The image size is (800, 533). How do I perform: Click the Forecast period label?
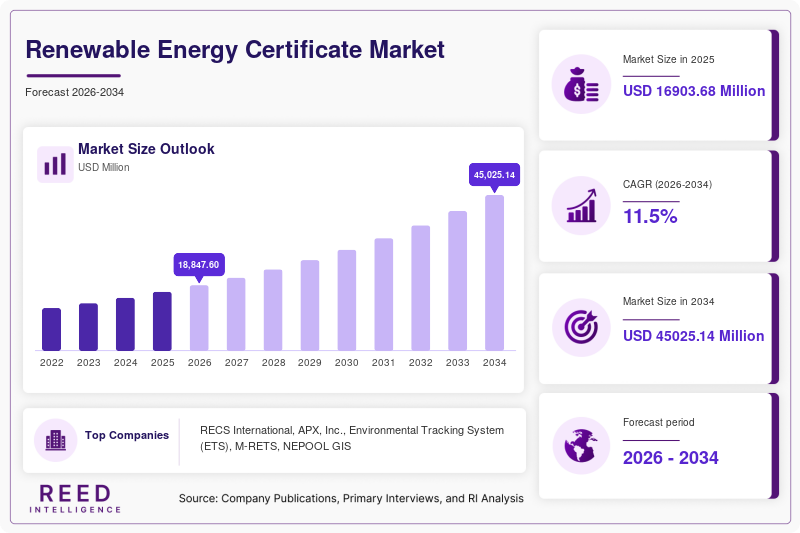[x=659, y=422]
